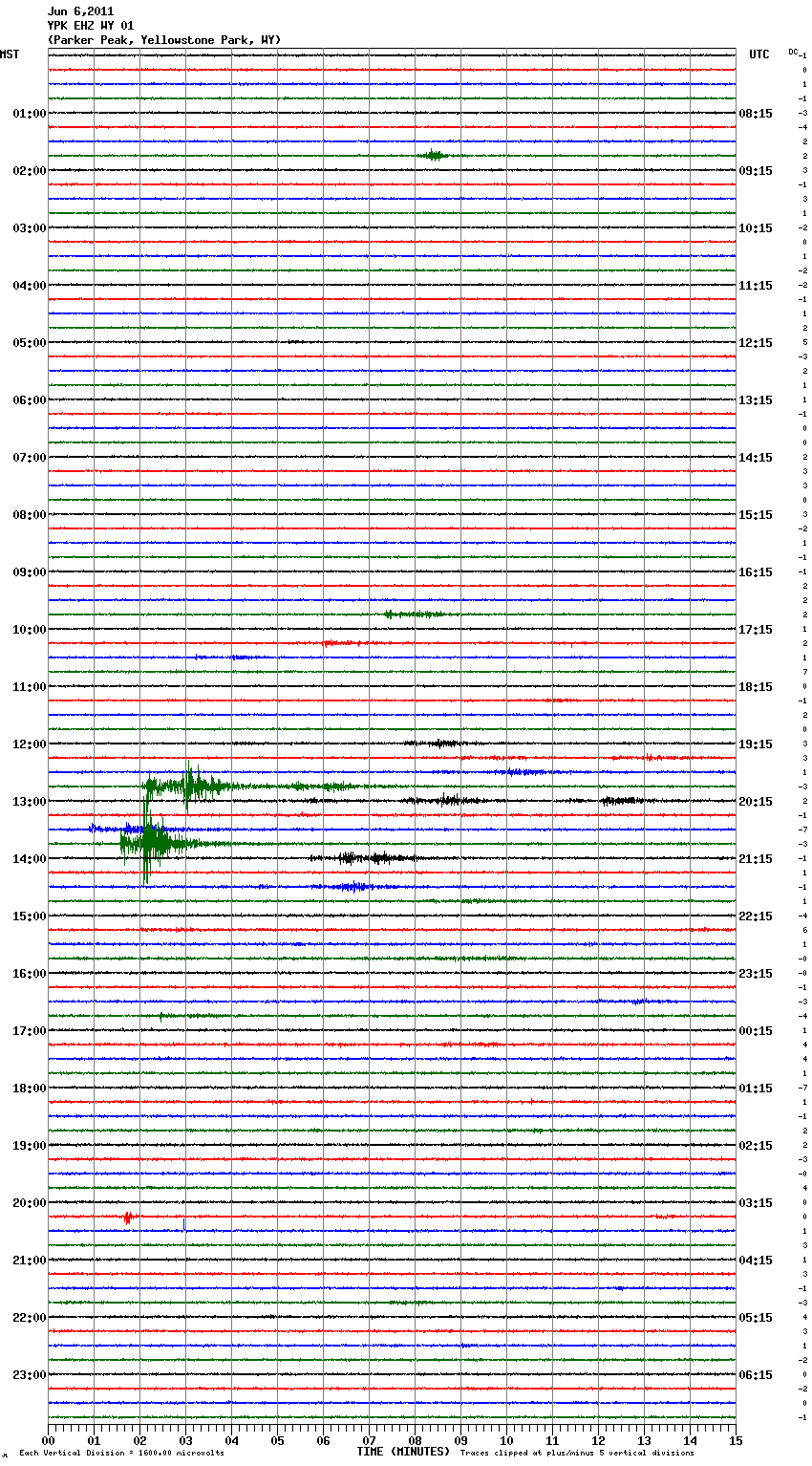Click the 12:00 MST time label

[x=29, y=744]
